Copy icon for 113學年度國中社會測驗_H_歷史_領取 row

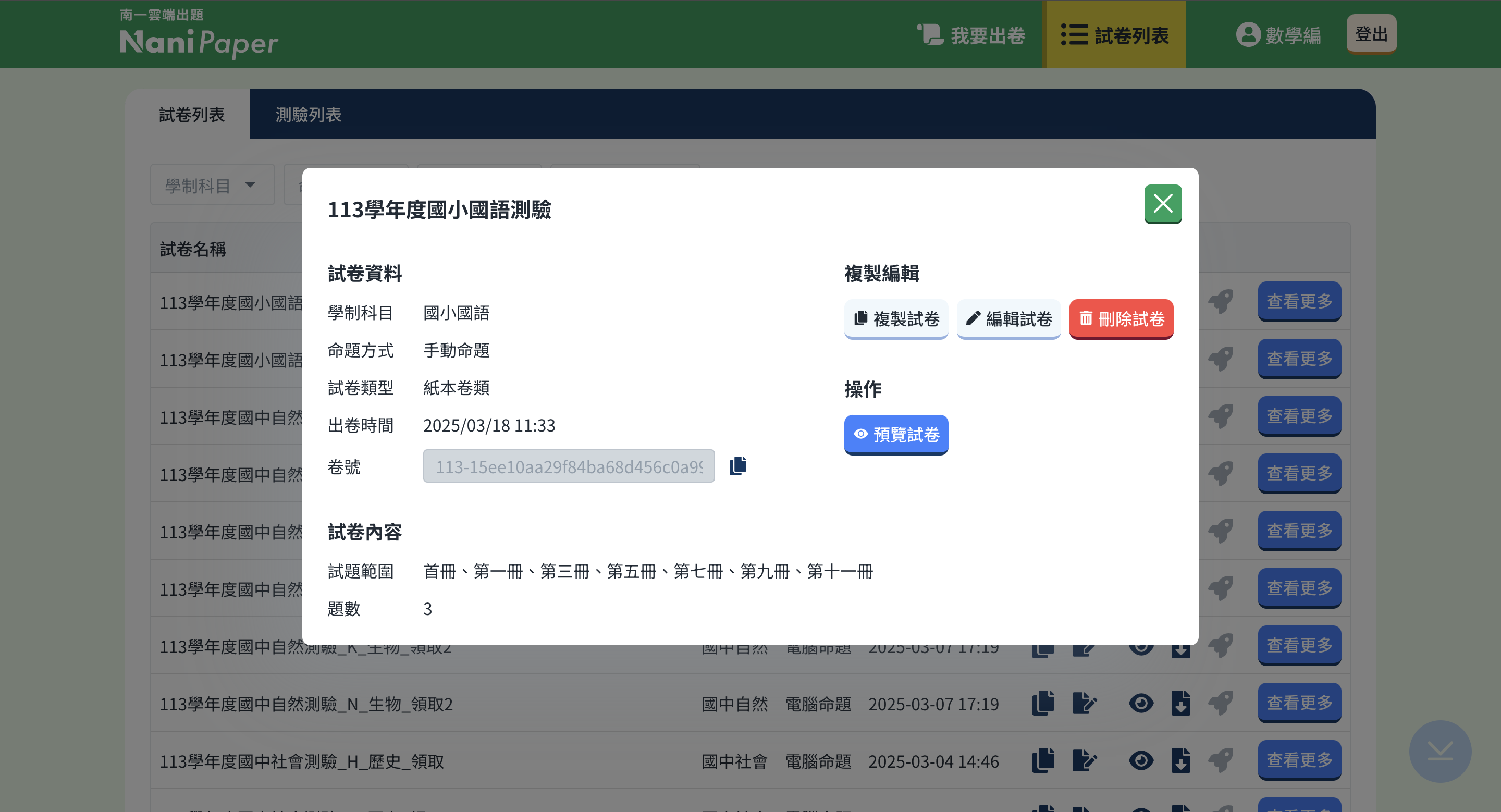[1043, 760]
